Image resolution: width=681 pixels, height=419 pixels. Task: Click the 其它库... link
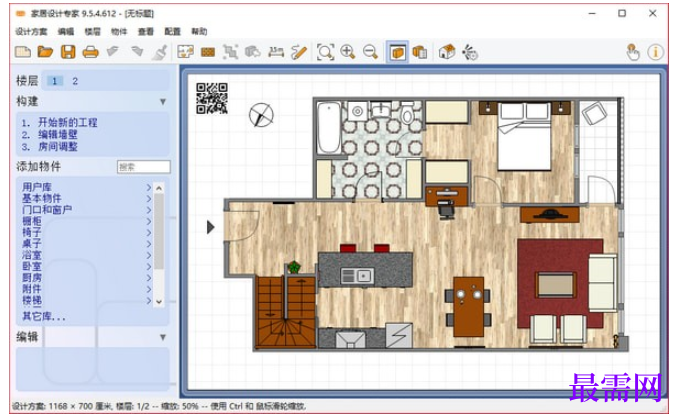click(44, 317)
